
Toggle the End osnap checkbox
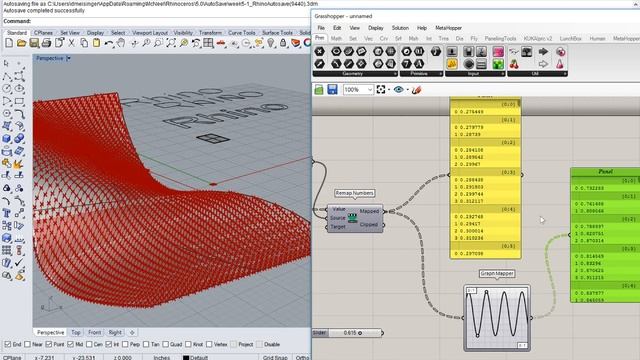tap(7, 344)
